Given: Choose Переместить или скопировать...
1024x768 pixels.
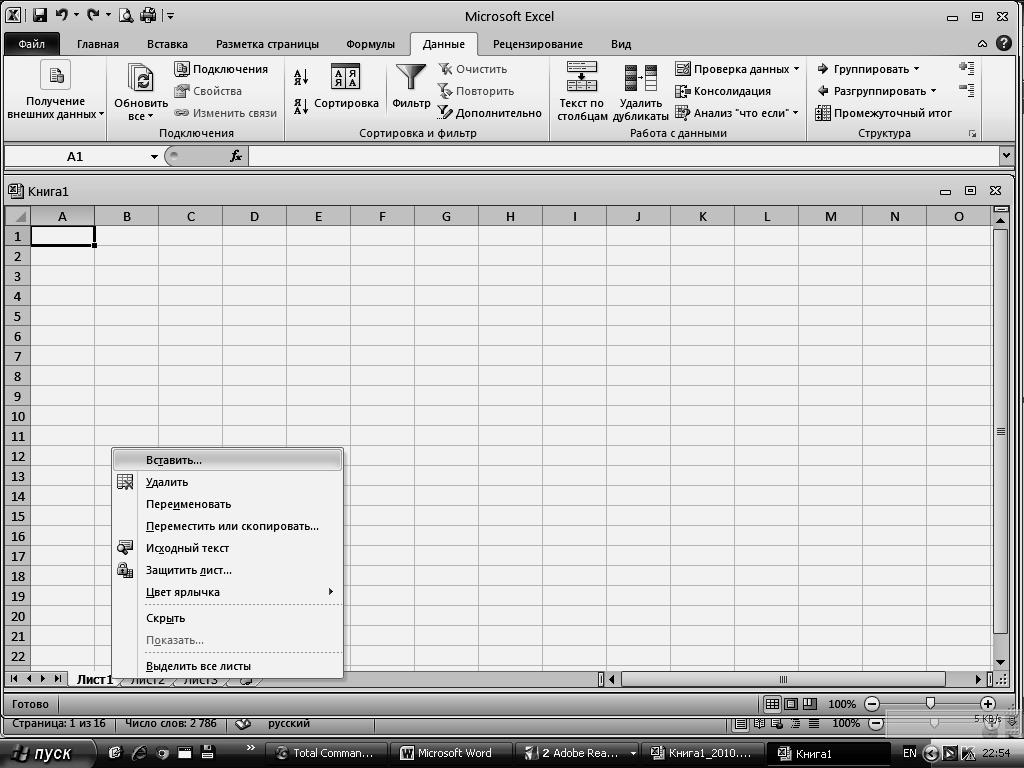Looking at the screenshot, I should click(228, 526).
